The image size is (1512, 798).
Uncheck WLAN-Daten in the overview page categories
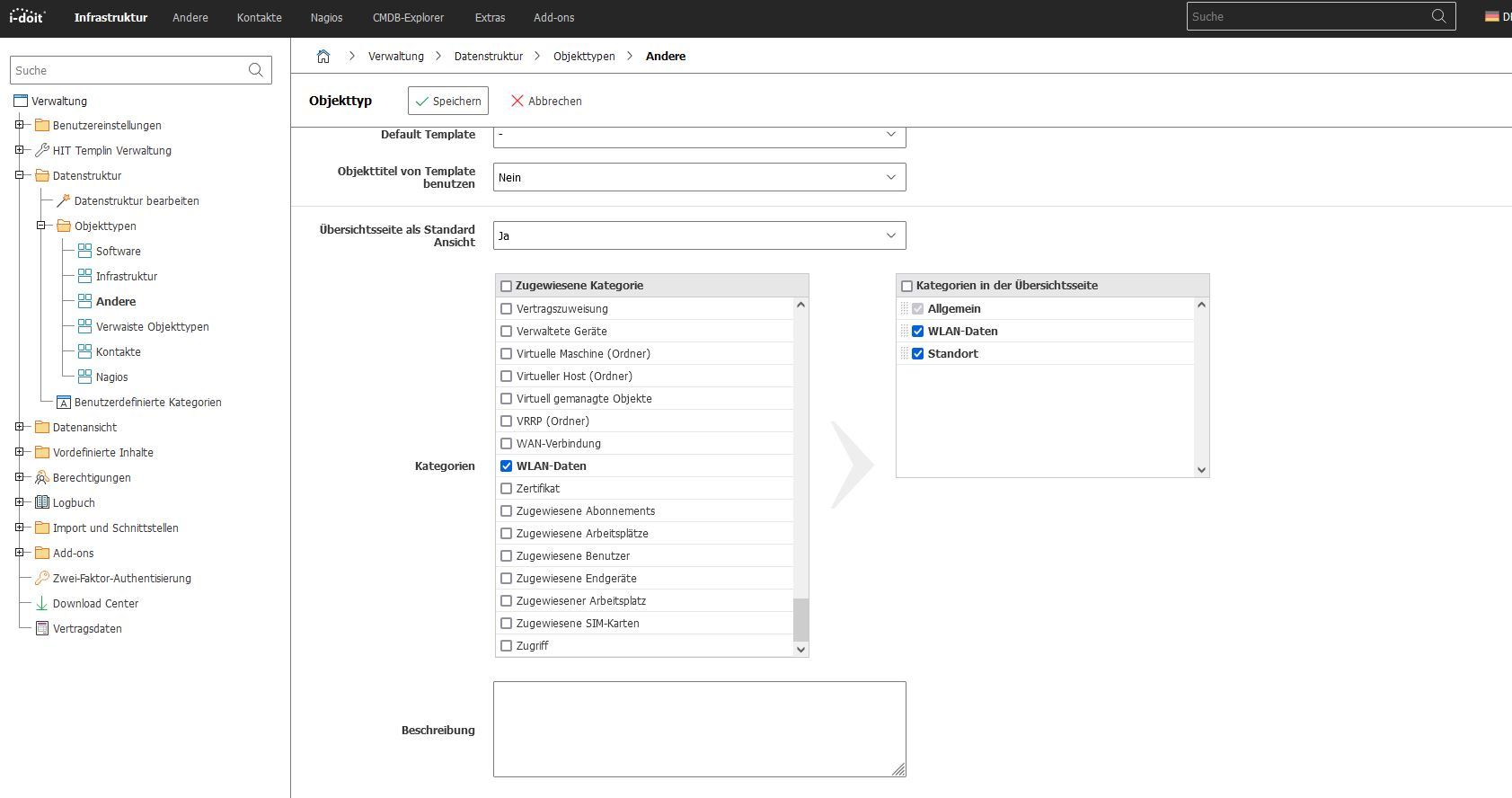917,331
